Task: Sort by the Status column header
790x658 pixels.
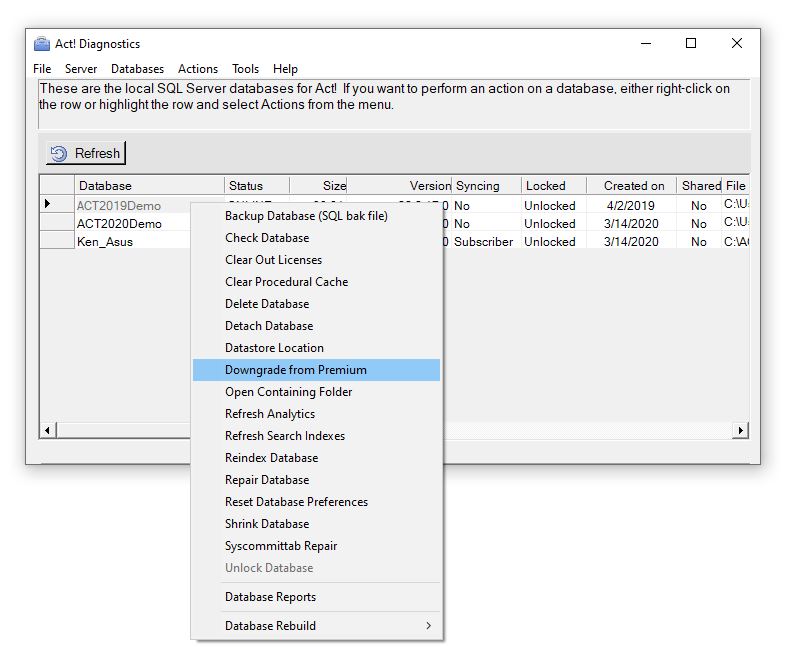Action: coord(256,186)
